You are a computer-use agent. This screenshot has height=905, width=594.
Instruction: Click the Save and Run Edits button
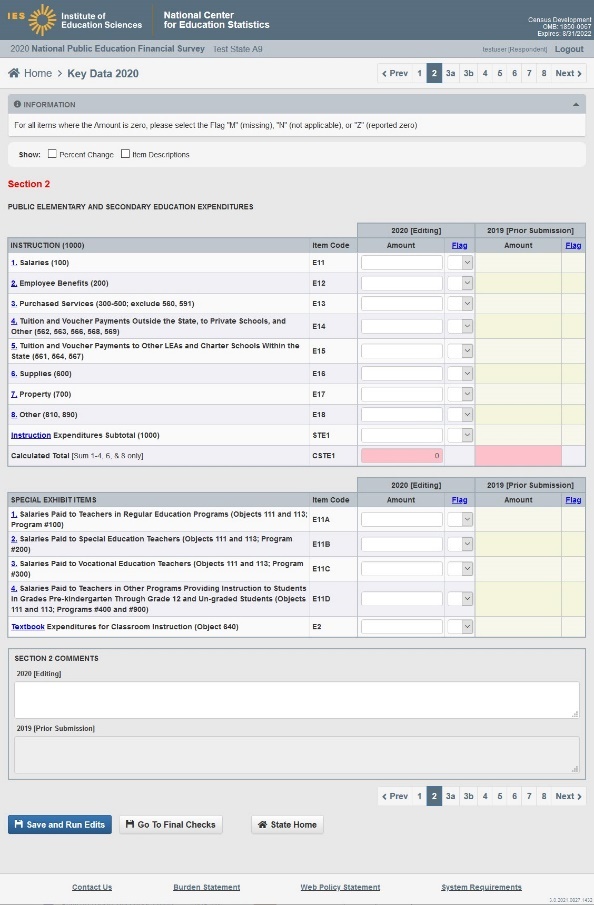(60, 824)
